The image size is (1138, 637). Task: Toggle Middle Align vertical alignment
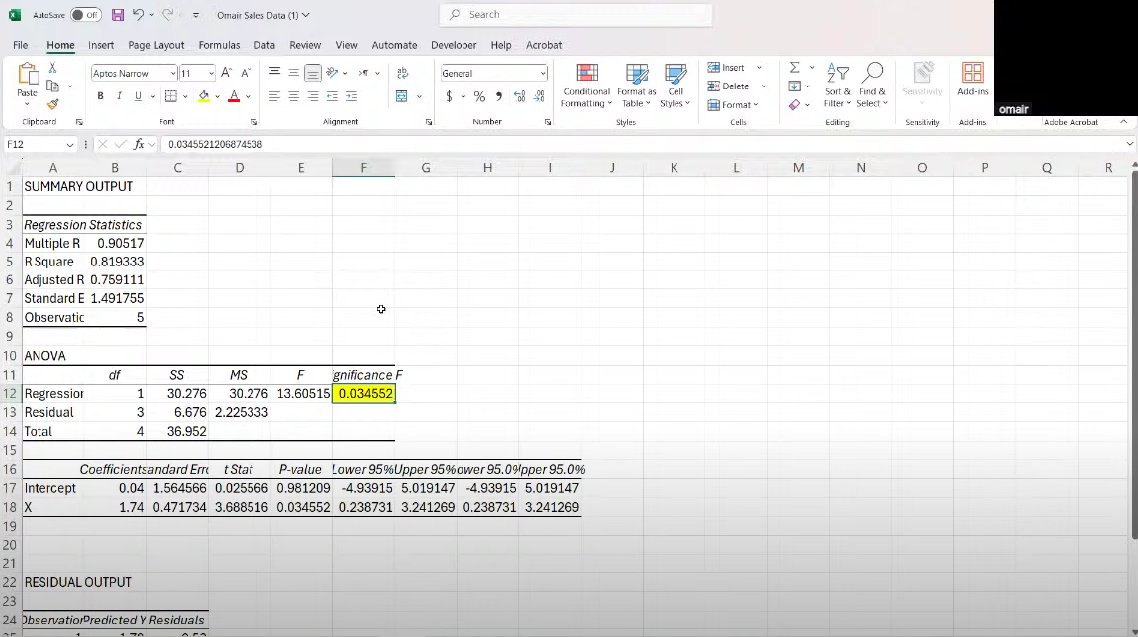[293, 73]
